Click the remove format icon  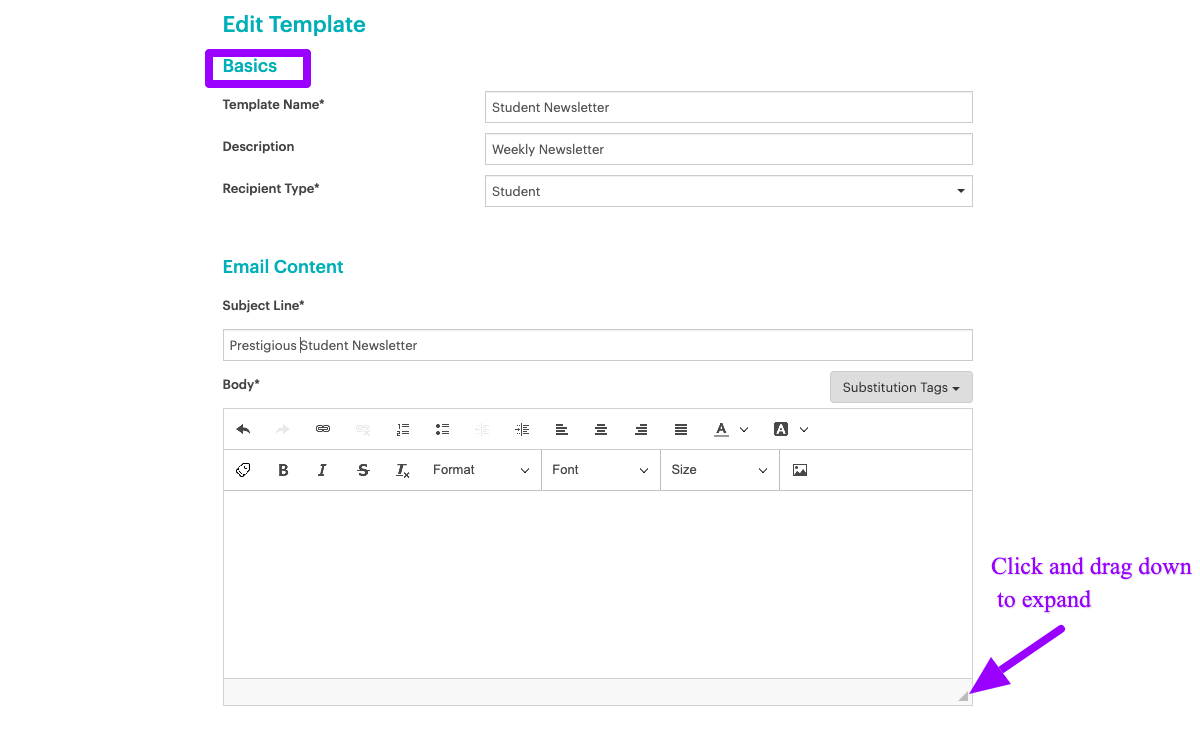(x=403, y=470)
